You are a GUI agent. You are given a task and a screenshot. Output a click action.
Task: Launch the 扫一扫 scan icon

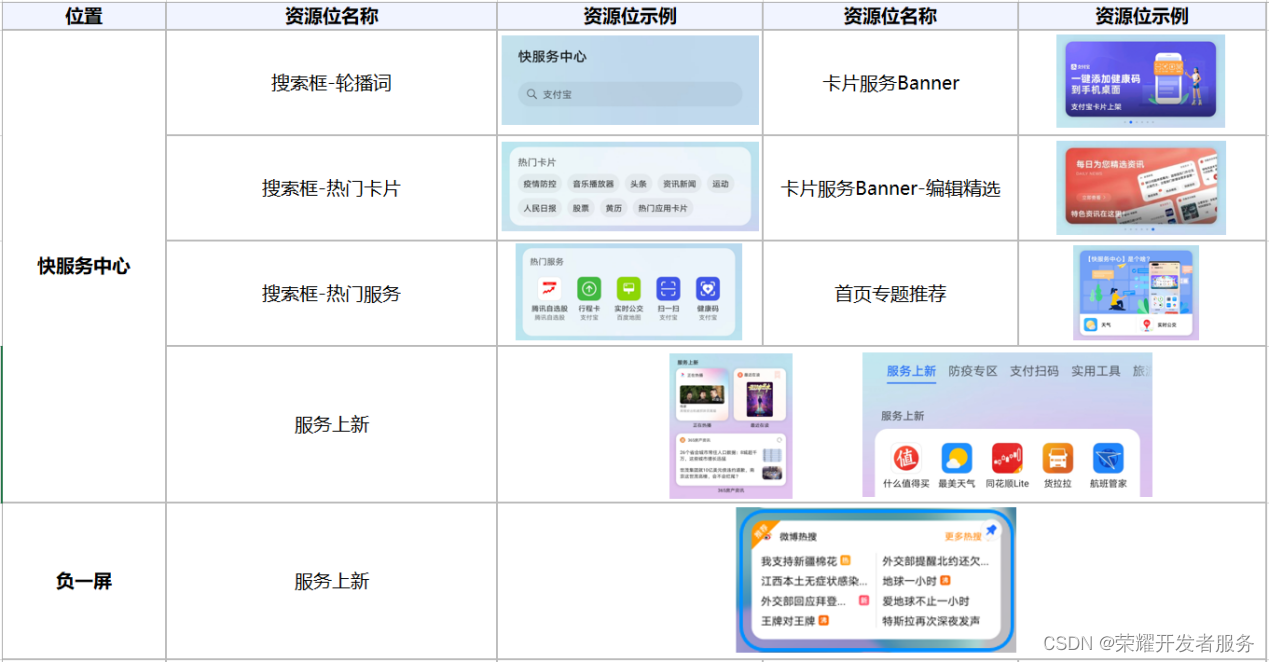[x=668, y=289]
